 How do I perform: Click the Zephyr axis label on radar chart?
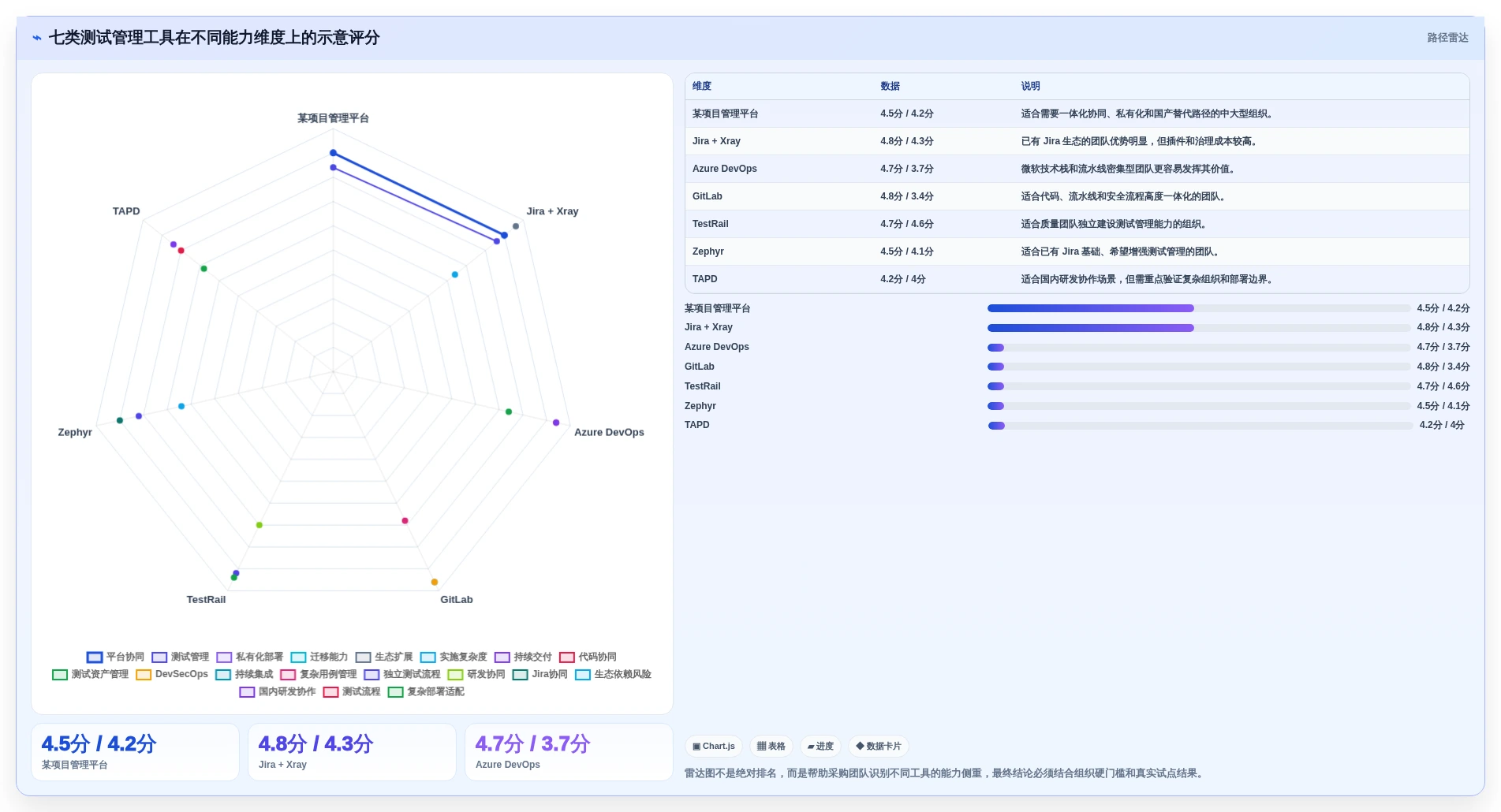tap(75, 432)
